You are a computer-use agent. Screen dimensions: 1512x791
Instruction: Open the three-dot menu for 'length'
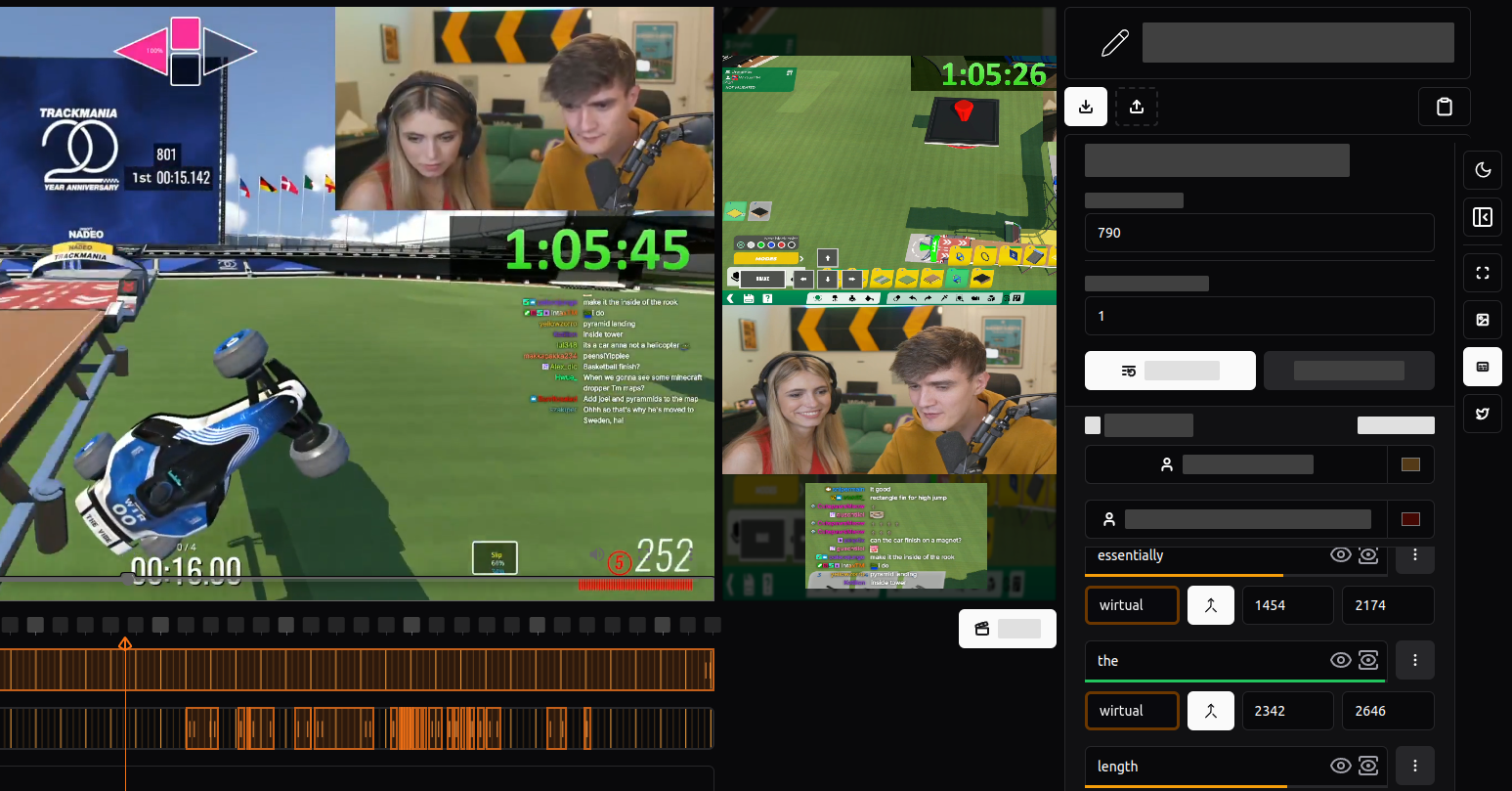click(1415, 766)
